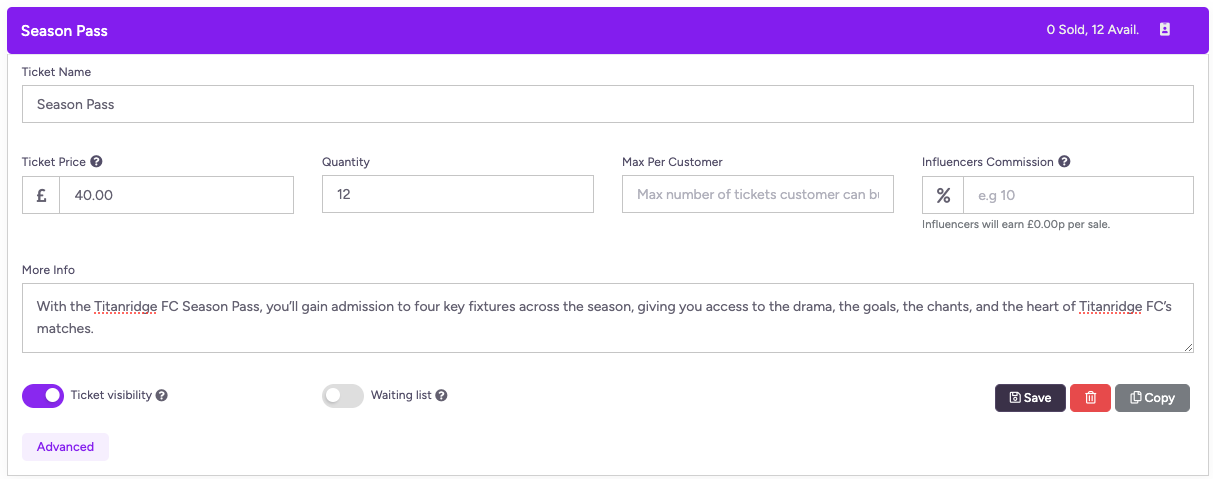Click the Ticket Price help icon
Image resolution: width=1213 pixels, height=479 pixels.
tap(96, 162)
